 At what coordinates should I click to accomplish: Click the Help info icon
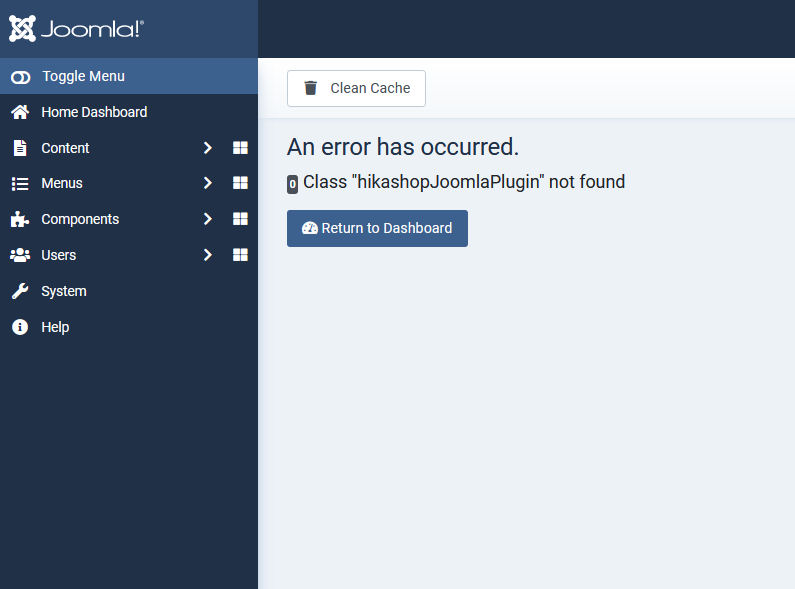20,327
